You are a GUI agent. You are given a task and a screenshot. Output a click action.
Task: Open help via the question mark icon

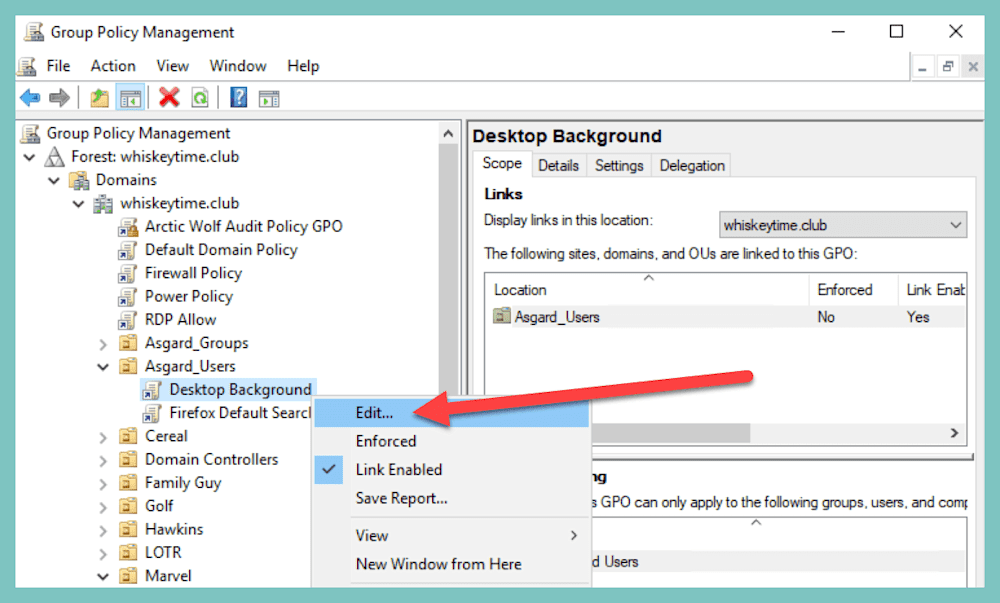236,97
